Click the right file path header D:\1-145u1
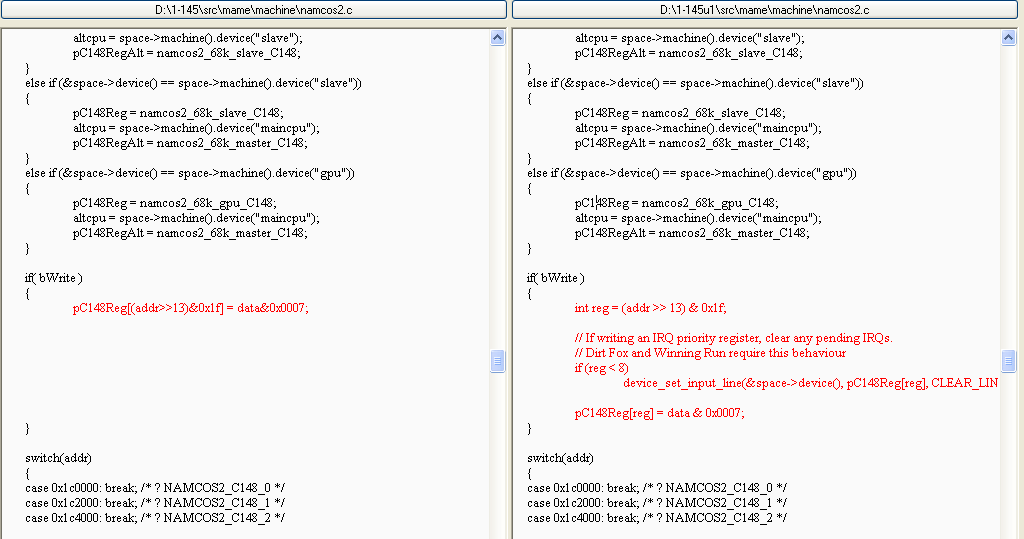 (x=765, y=10)
